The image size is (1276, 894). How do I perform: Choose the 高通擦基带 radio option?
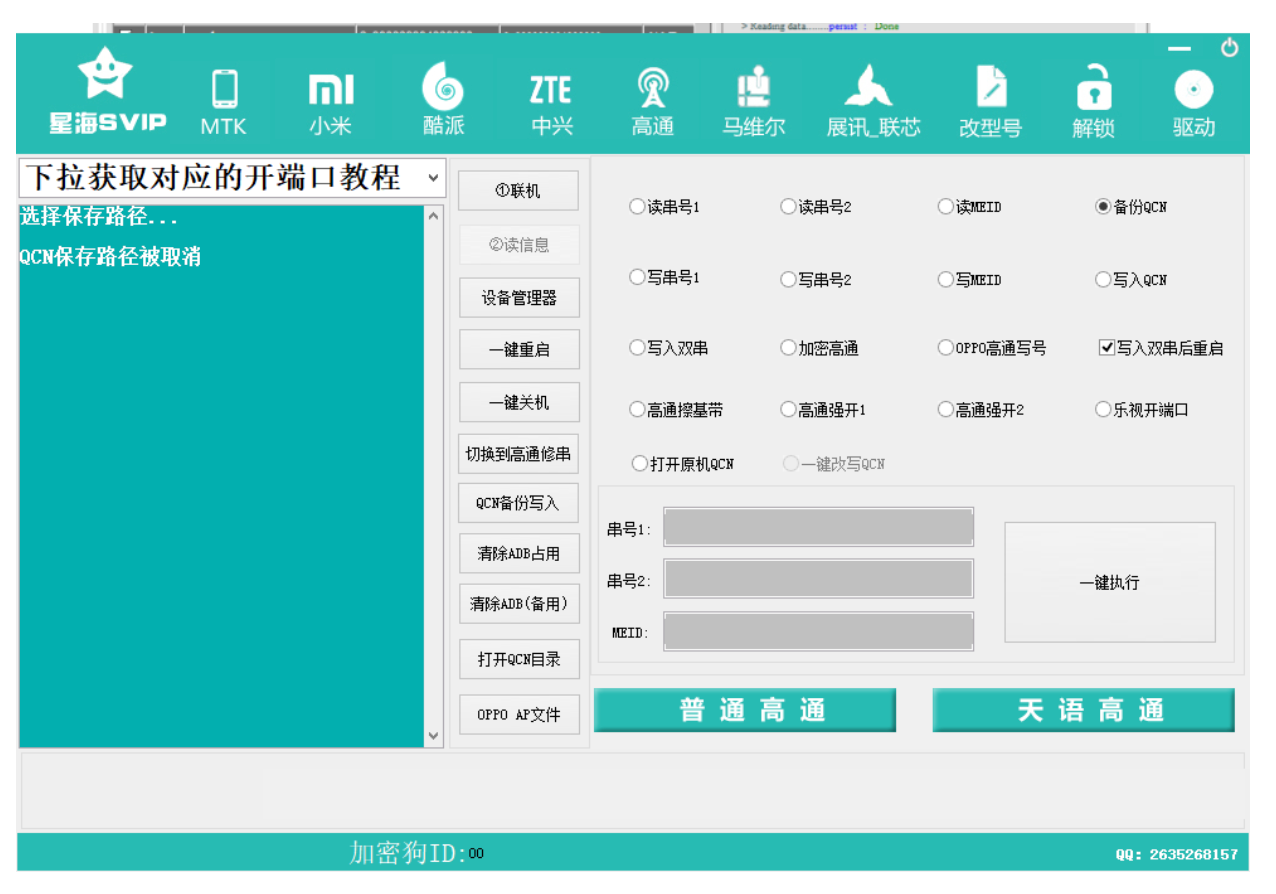tap(637, 410)
